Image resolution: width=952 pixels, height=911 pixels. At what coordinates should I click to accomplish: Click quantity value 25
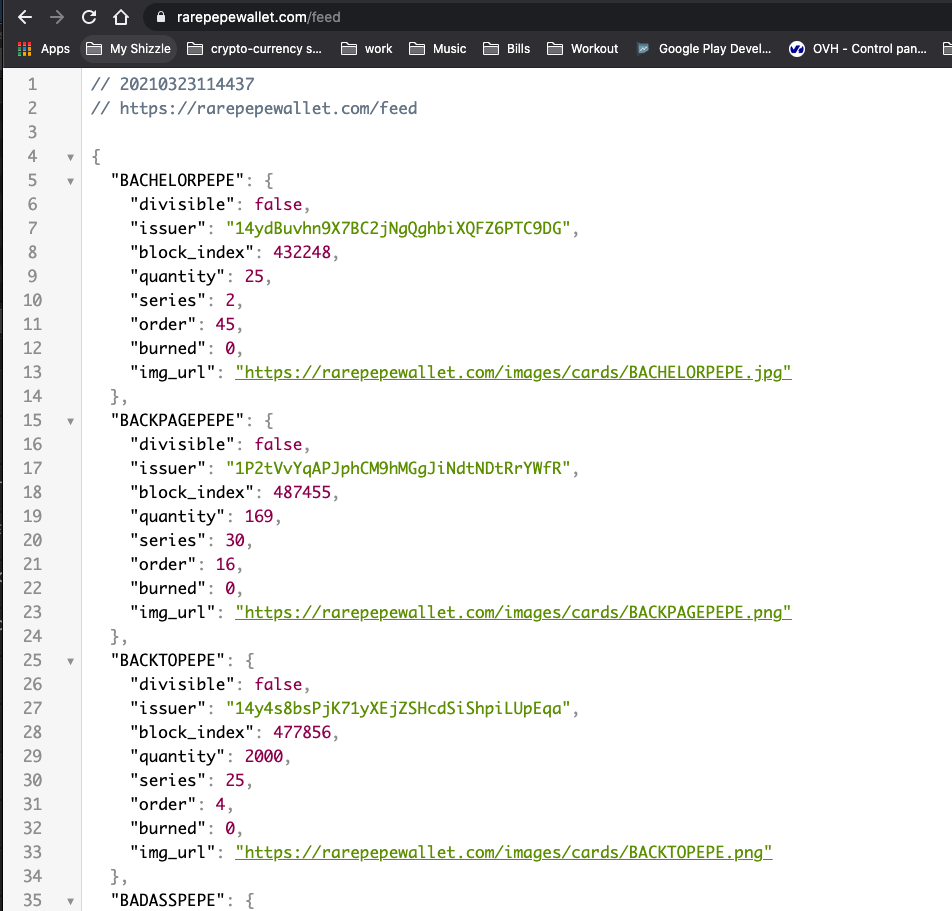[x=254, y=276]
